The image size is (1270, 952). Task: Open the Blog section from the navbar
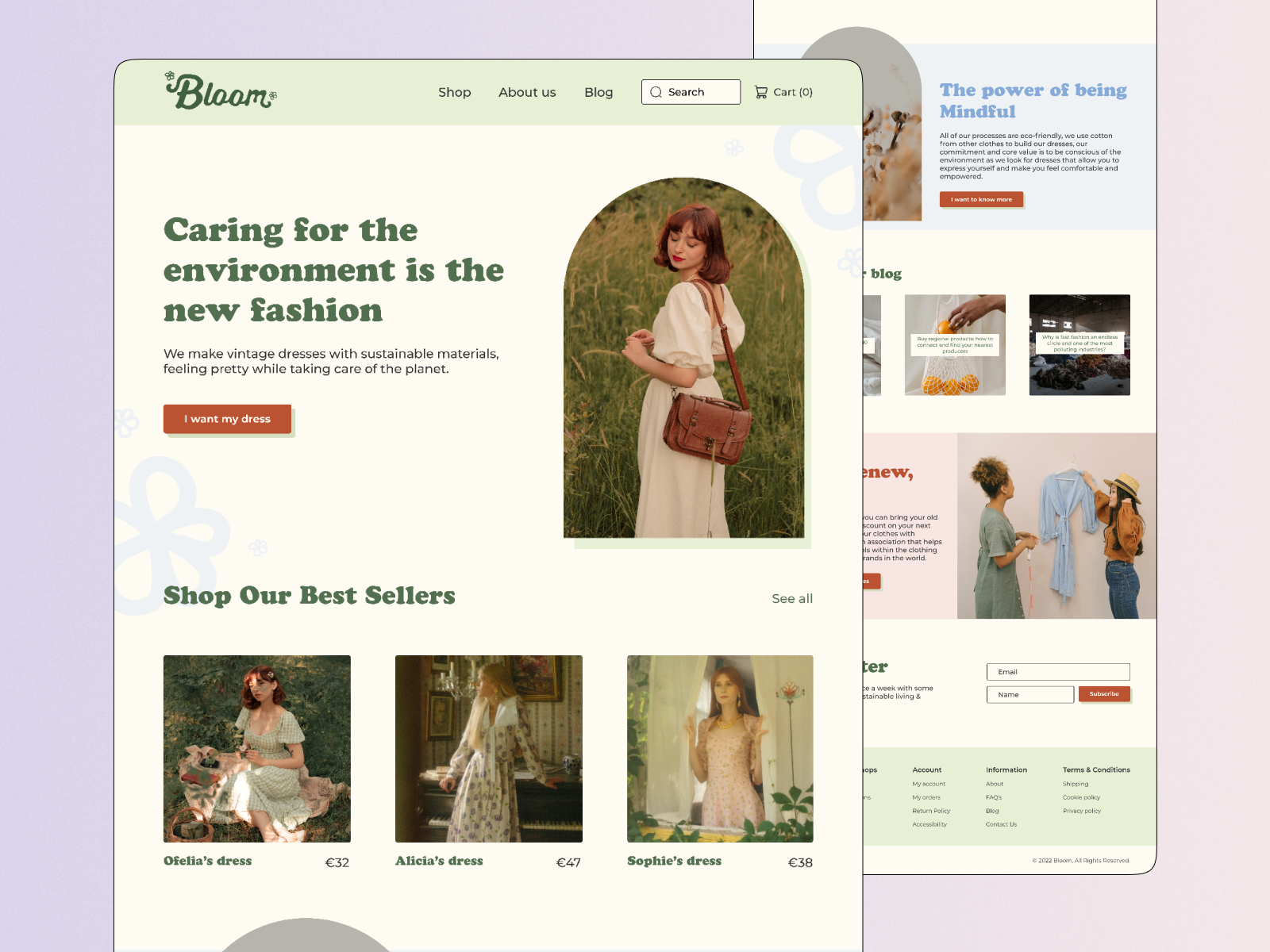tap(598, 92)
